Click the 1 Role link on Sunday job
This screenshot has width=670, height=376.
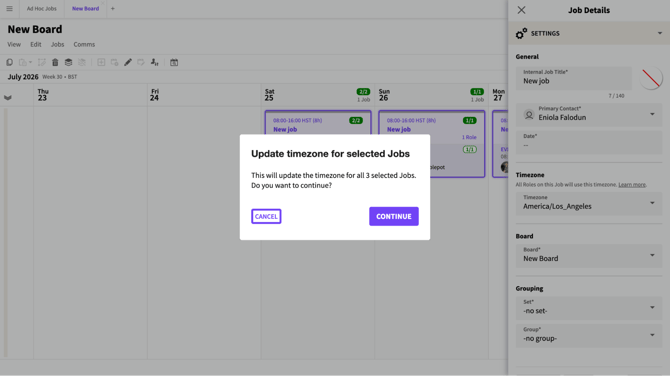pyautogui.click(x=469, y=137)
